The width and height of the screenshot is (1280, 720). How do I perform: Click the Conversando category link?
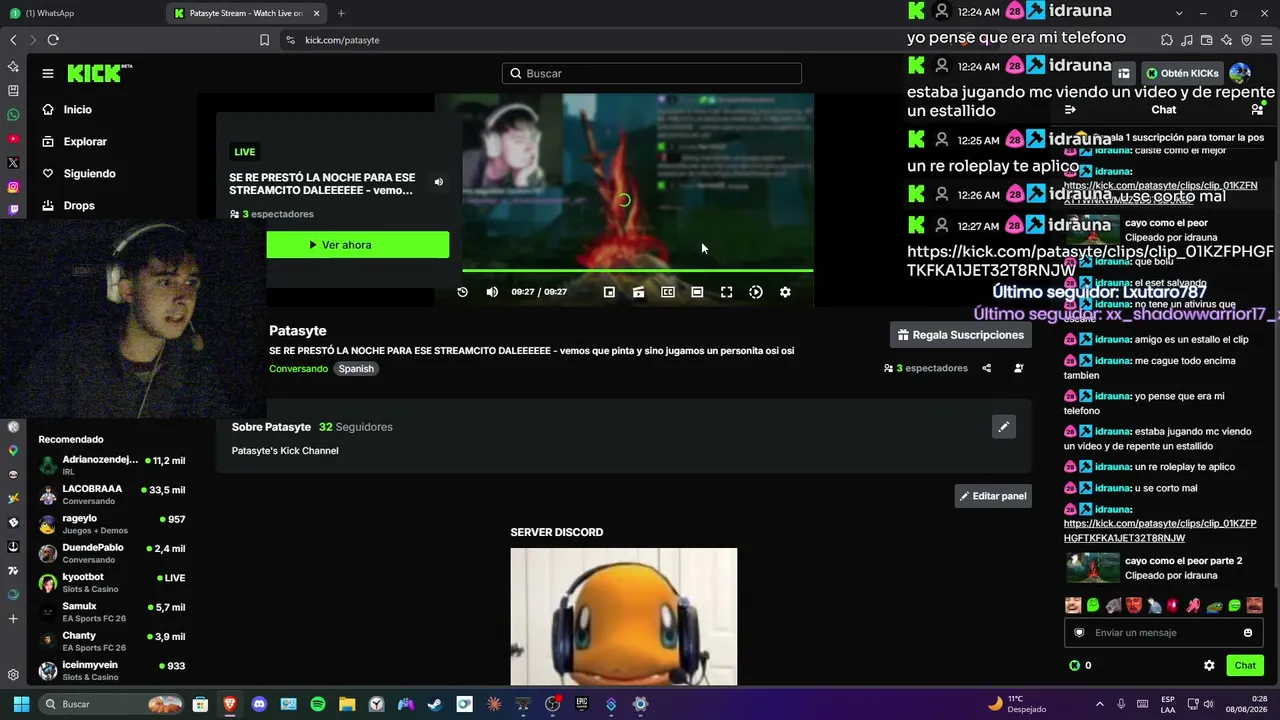click(x=298, y=369)
